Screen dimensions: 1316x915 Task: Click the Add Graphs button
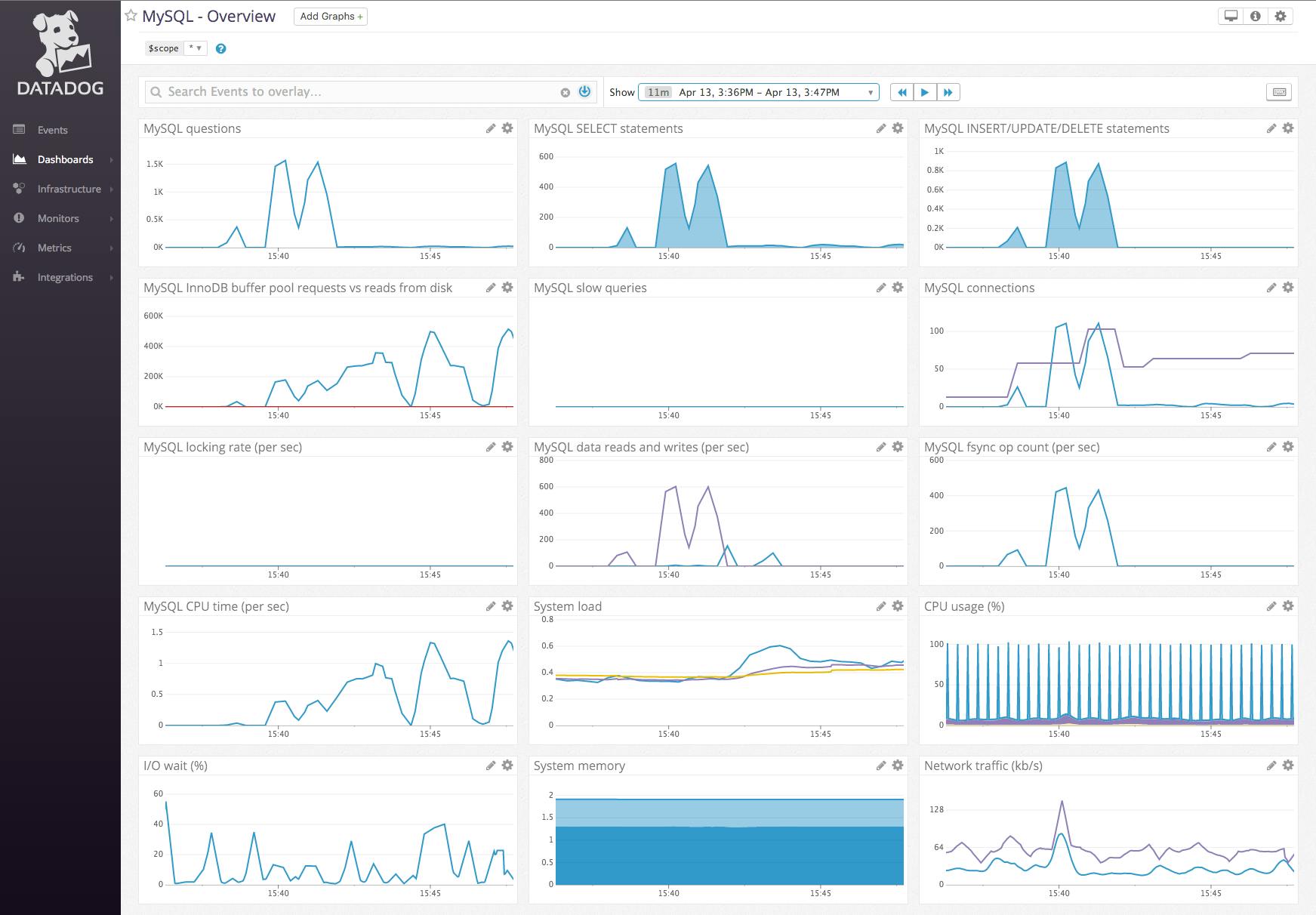[330, 16]
